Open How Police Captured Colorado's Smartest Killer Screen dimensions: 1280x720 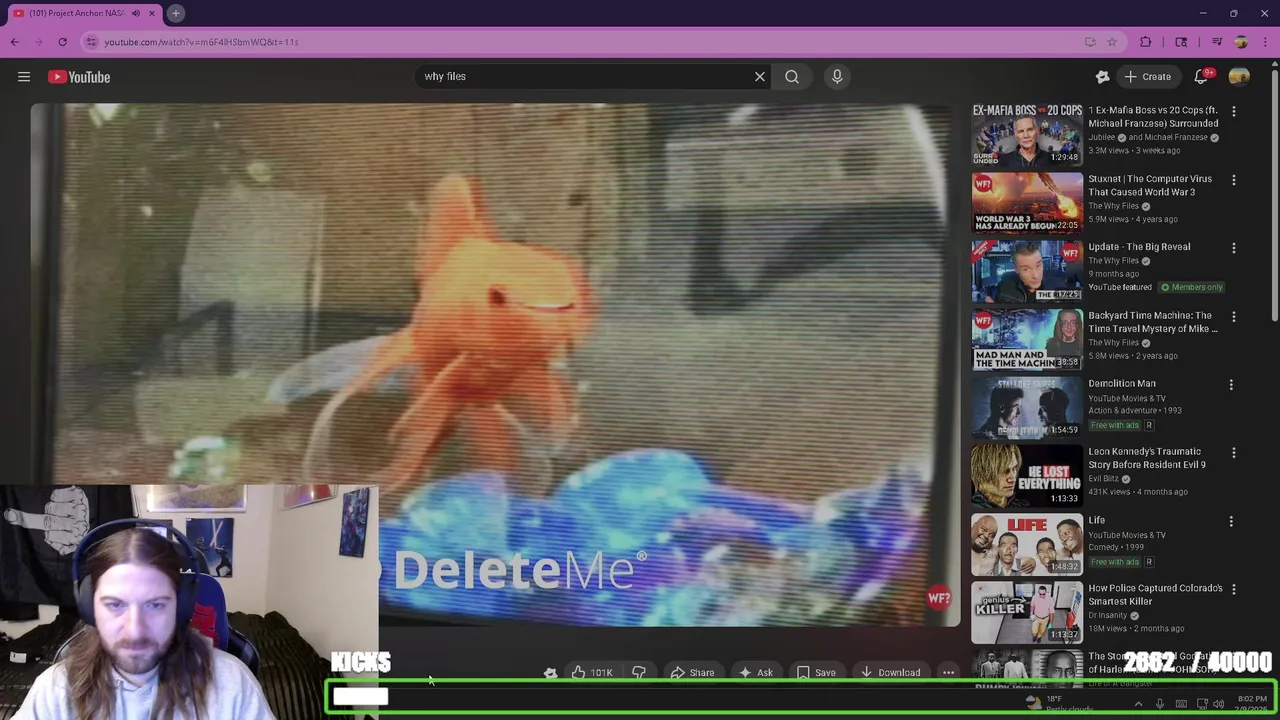1155,595
